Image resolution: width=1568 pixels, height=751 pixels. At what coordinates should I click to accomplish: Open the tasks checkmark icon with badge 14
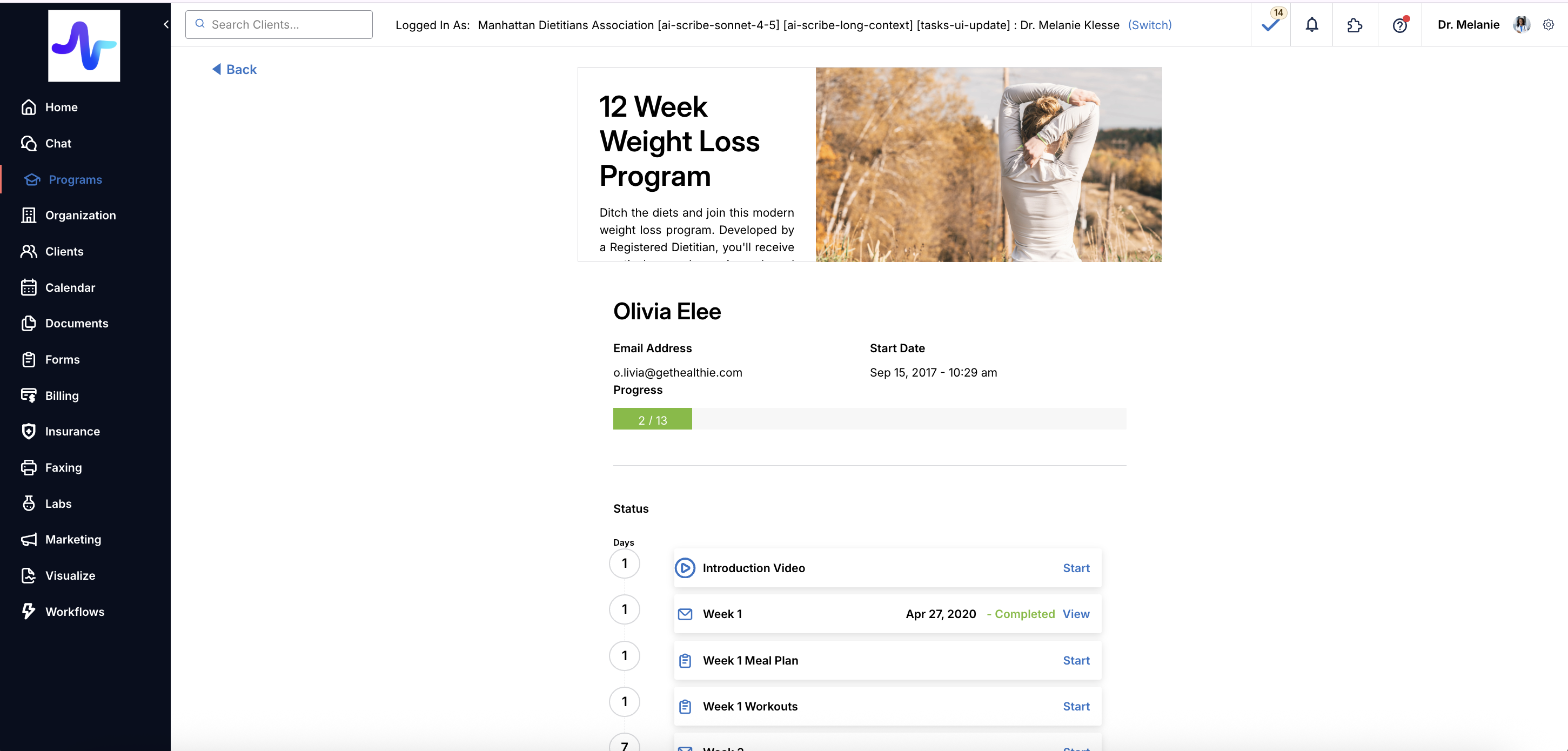tap(1270, 25)
